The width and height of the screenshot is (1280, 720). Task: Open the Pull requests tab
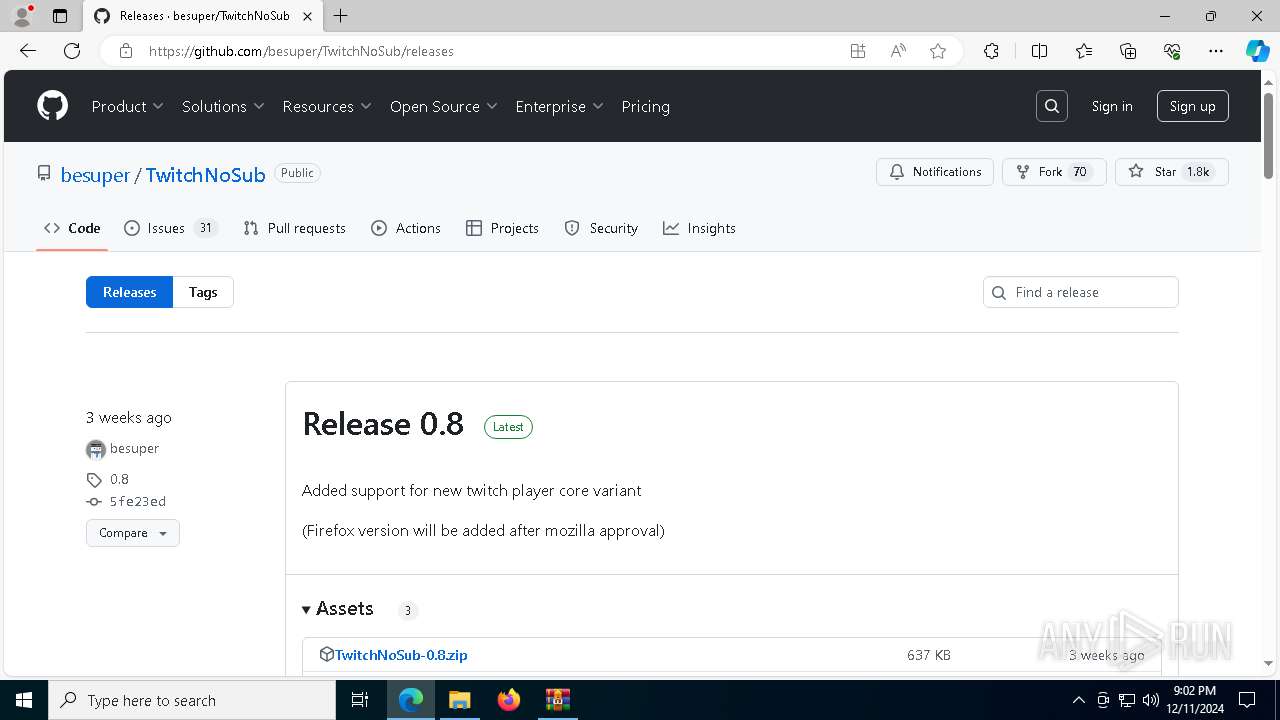pos(294,228)
